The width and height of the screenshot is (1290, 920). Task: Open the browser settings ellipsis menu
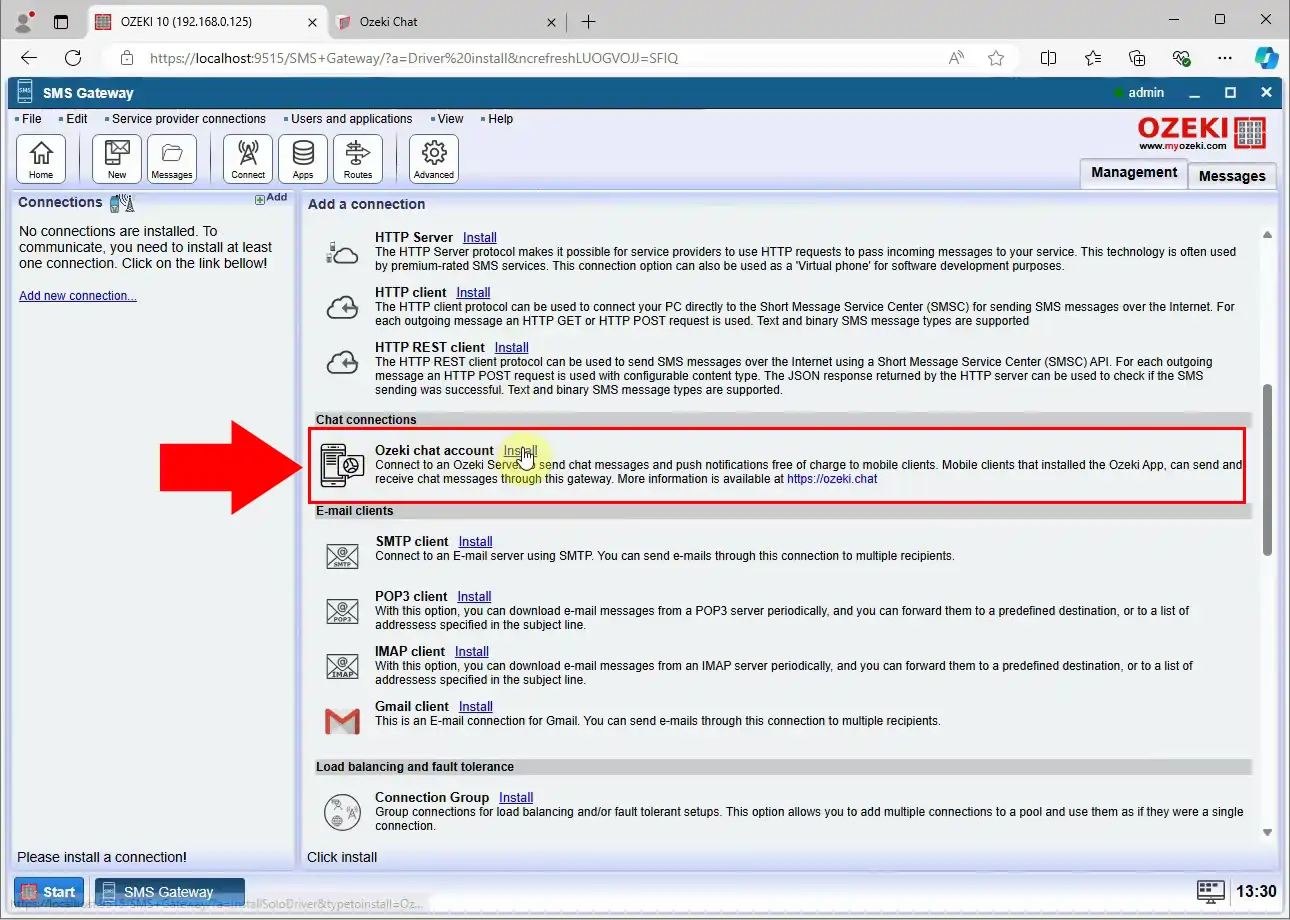pos(1225,58)
